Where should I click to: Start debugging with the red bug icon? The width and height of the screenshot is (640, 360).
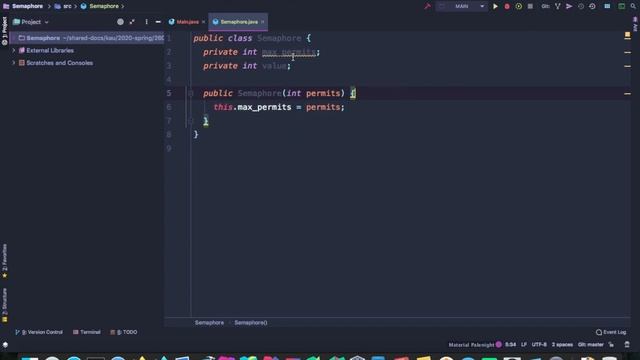pos(507,6)
